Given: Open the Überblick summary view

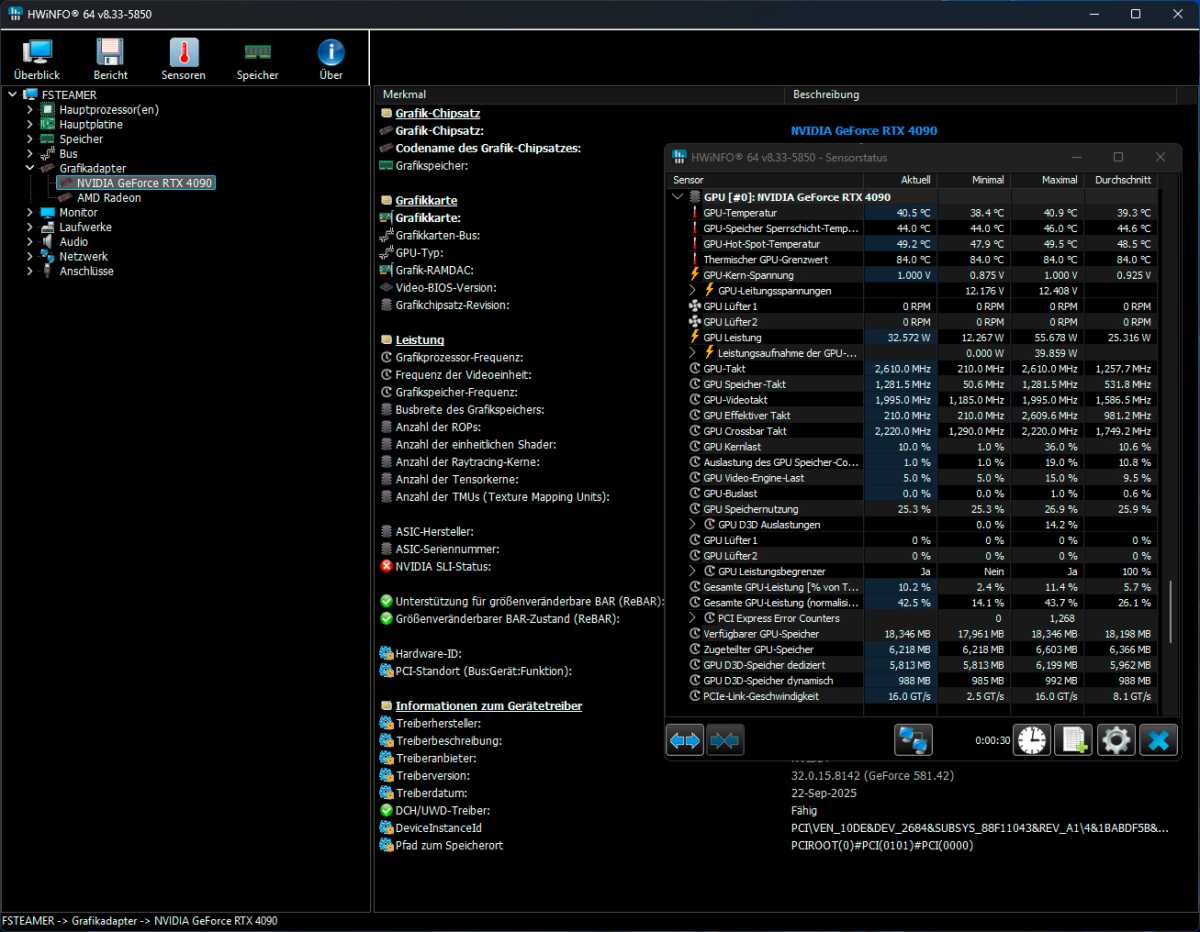Looking at the screenshot, I should pos(37,59).
